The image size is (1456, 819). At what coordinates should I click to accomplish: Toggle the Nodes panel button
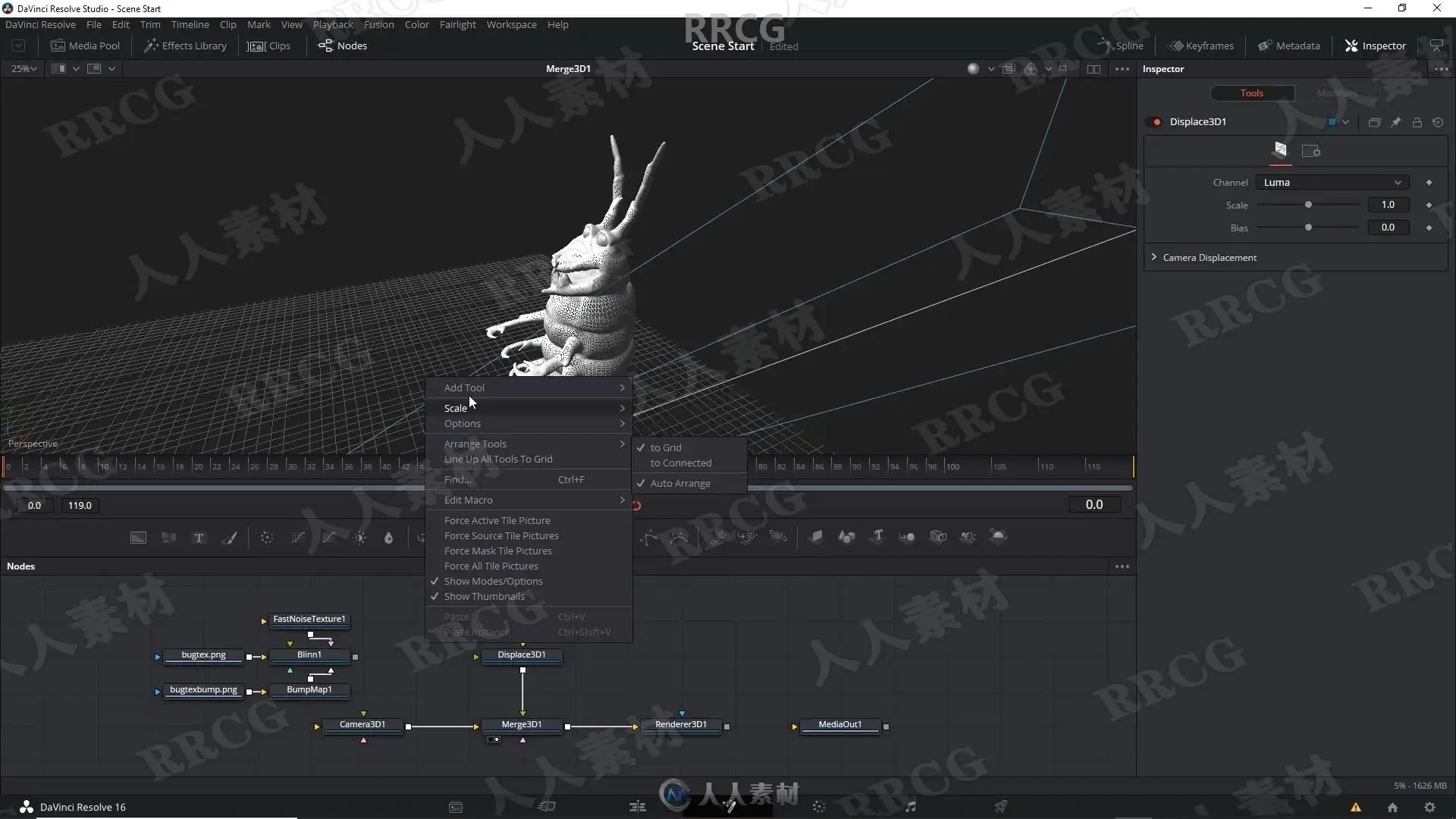pos(343,45)
